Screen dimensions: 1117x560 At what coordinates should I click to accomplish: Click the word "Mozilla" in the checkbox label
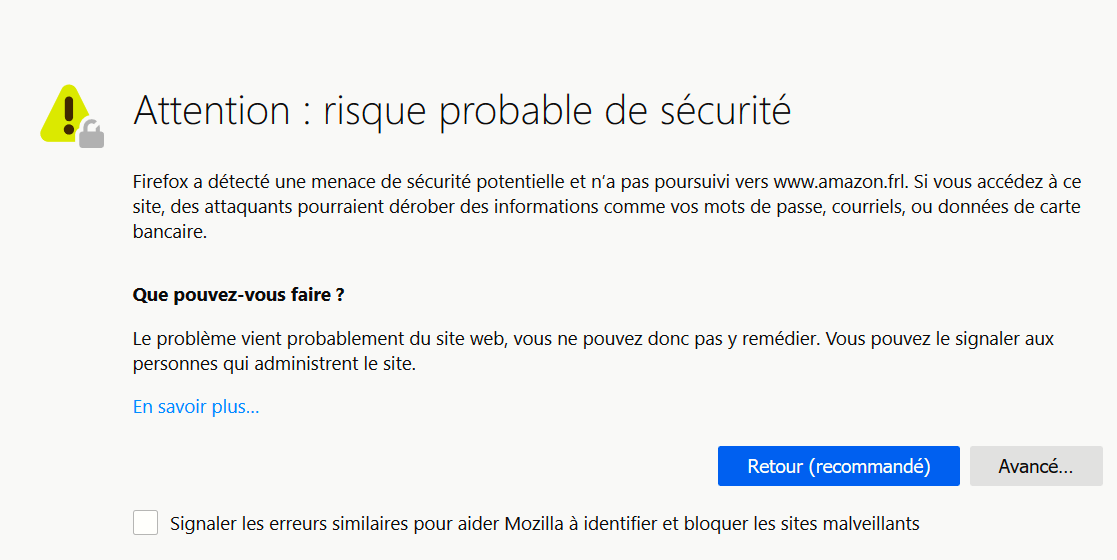(x=539, y=523)
